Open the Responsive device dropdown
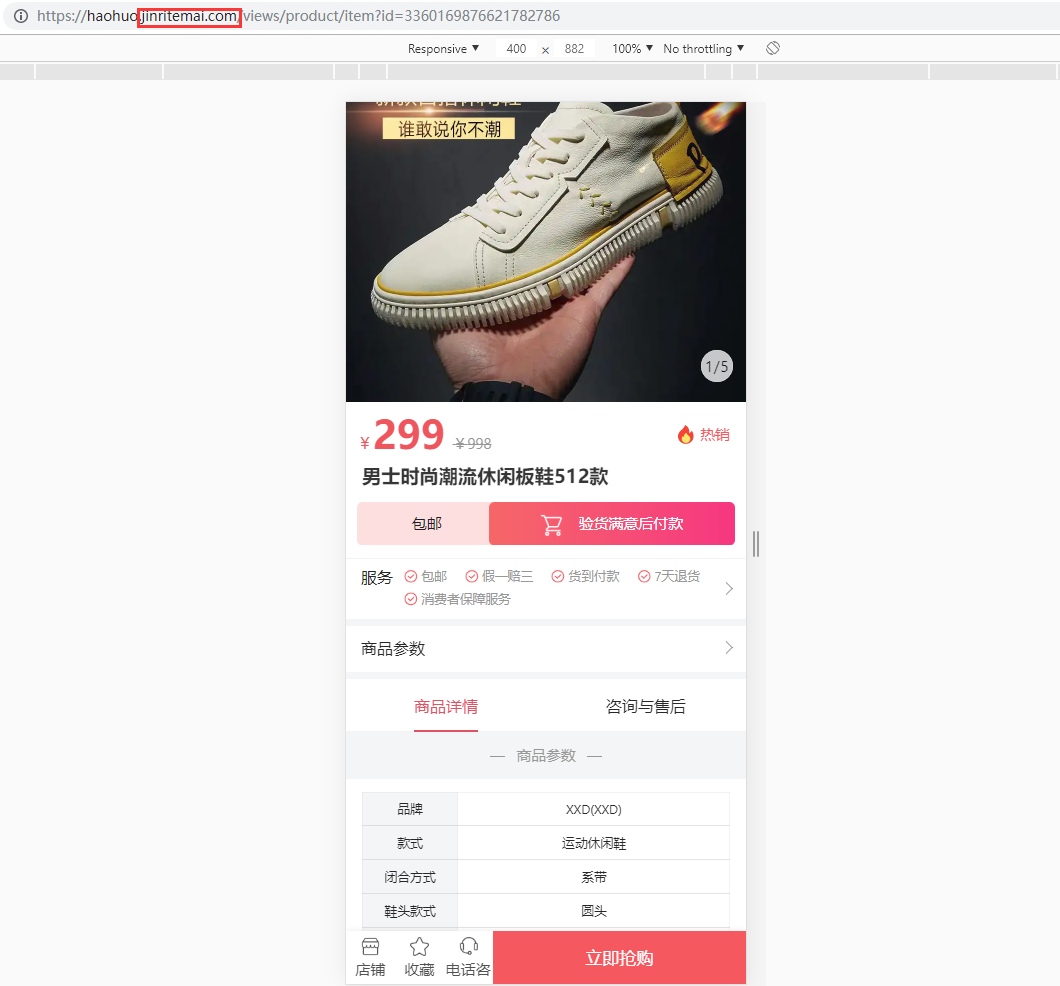 (x=443, y=49)
